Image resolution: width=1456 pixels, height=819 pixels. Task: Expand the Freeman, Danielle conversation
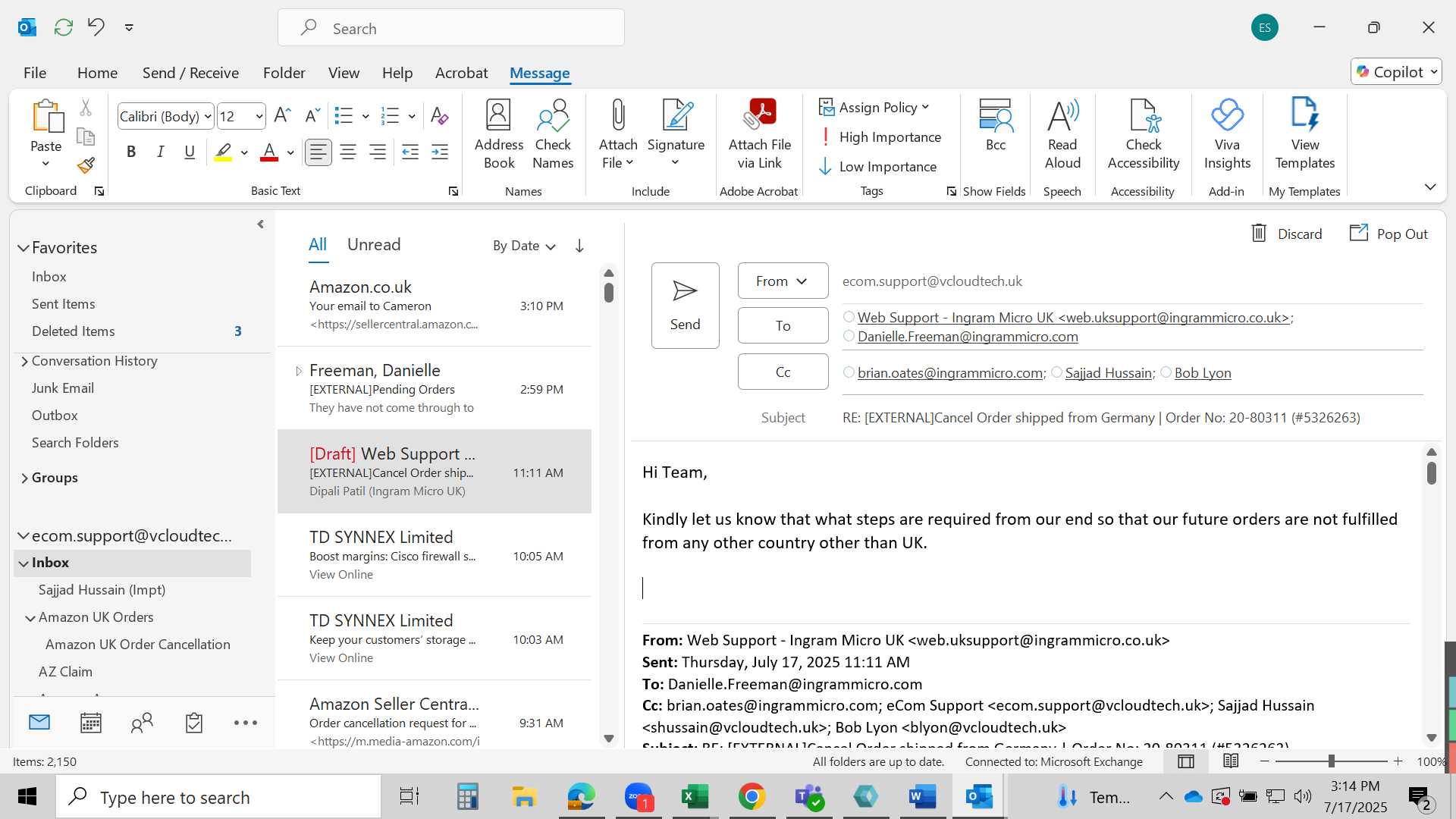click(x=298, y=371)
